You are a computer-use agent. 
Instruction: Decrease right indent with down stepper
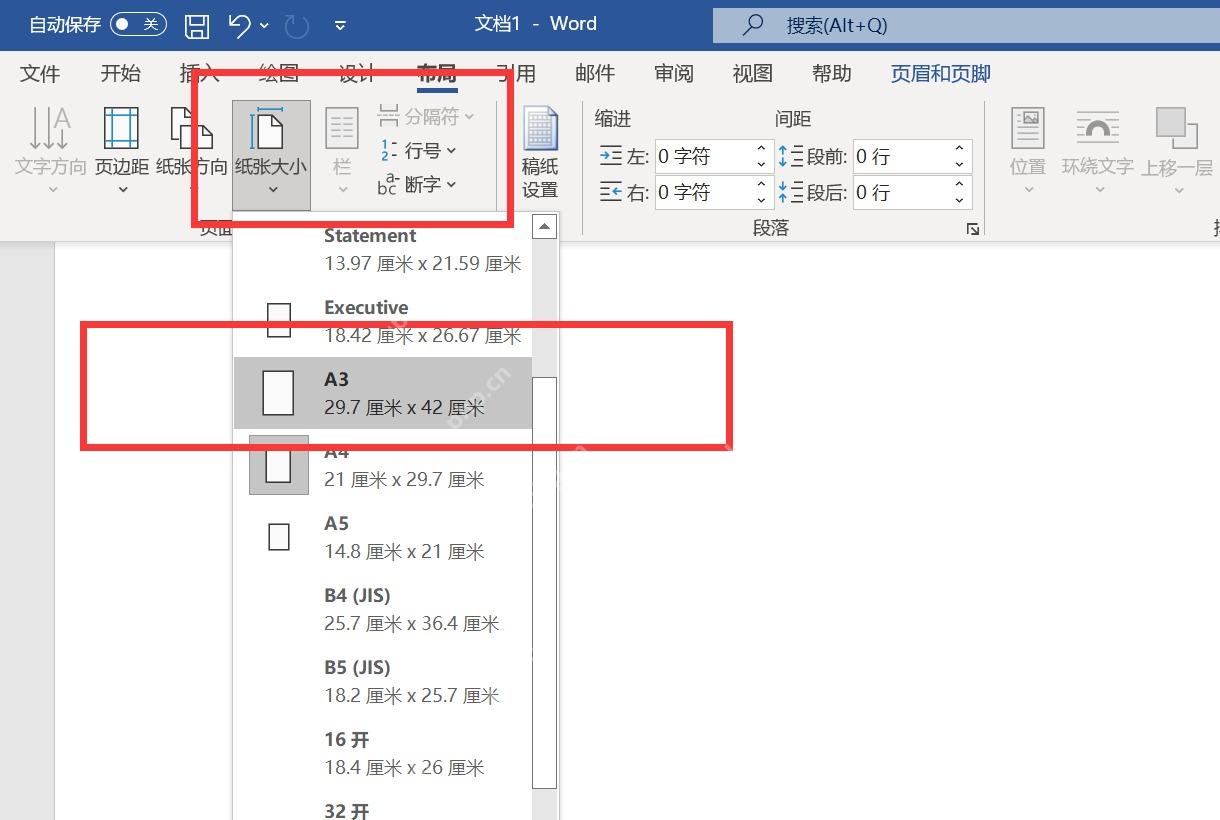coord(761,200)
